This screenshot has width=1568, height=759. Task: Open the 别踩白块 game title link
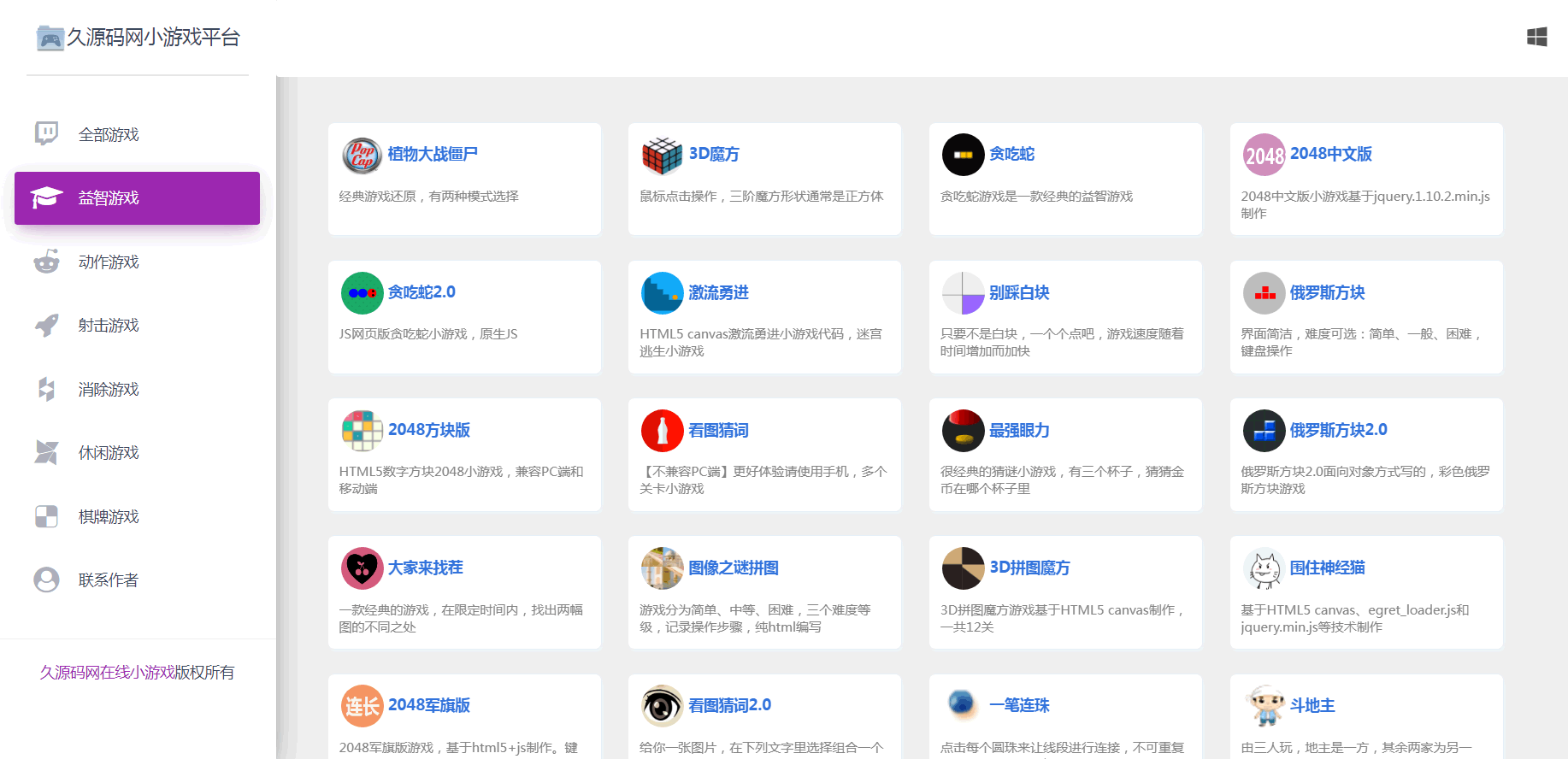tap(1019, 292)
